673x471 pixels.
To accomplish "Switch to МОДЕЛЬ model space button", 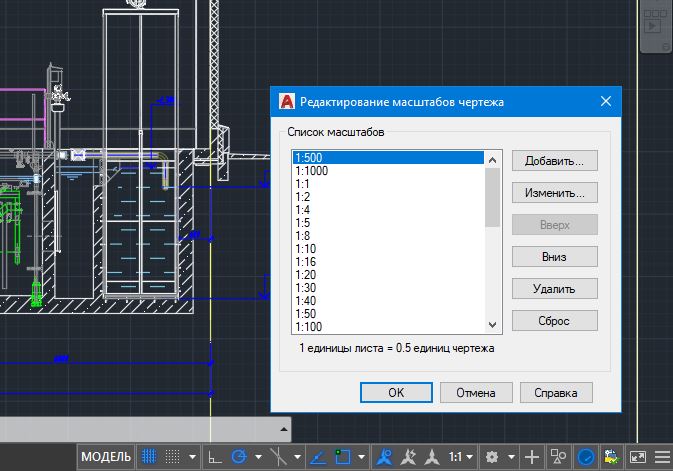I will pyautogui.click(x=106, y=457).
